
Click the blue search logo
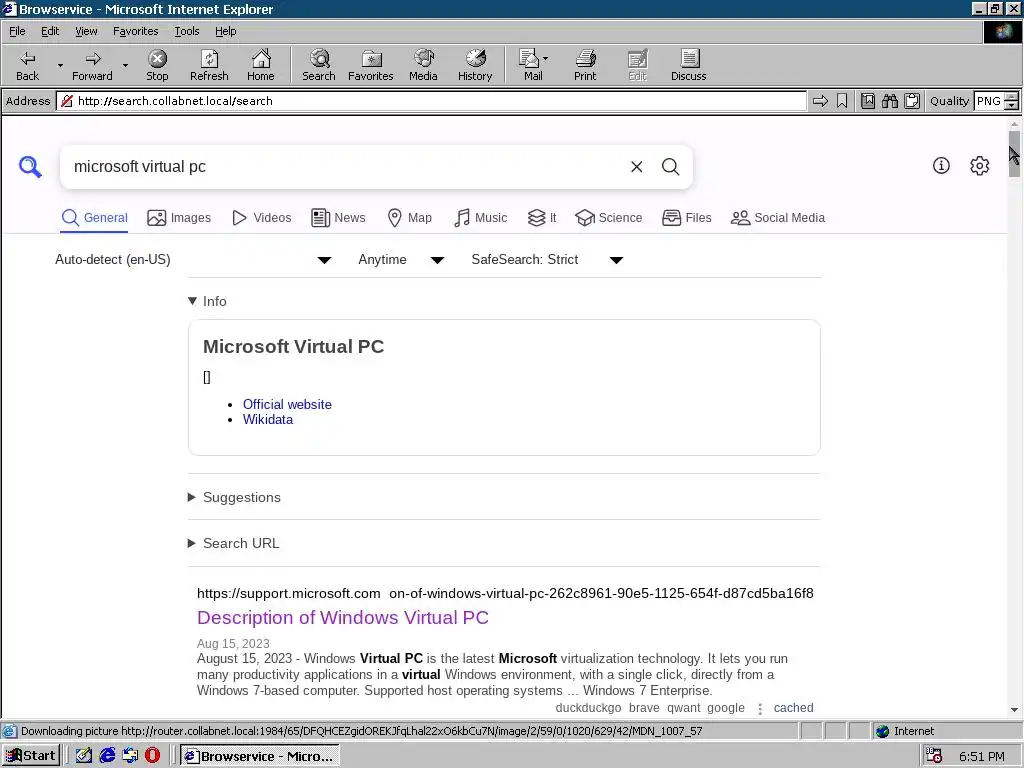click(x=30, y=167)
